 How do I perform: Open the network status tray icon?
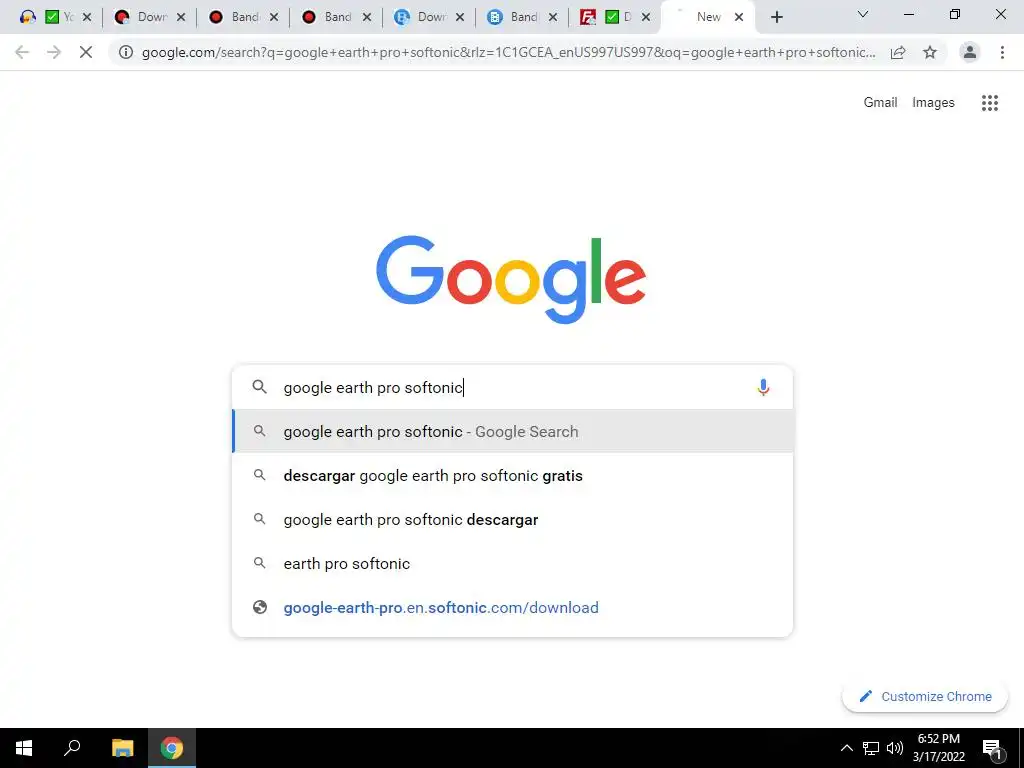[x=871, y=748]
